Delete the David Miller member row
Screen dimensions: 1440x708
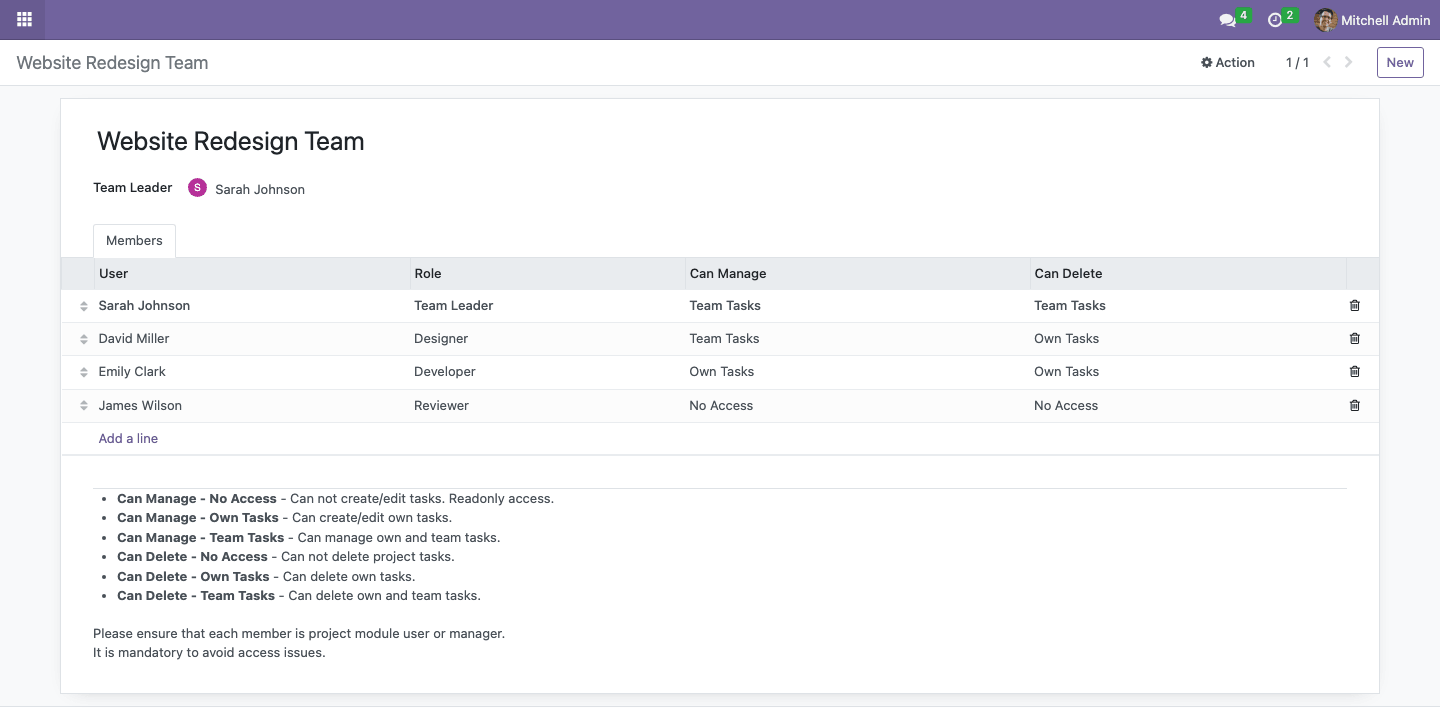point(1355,338)
